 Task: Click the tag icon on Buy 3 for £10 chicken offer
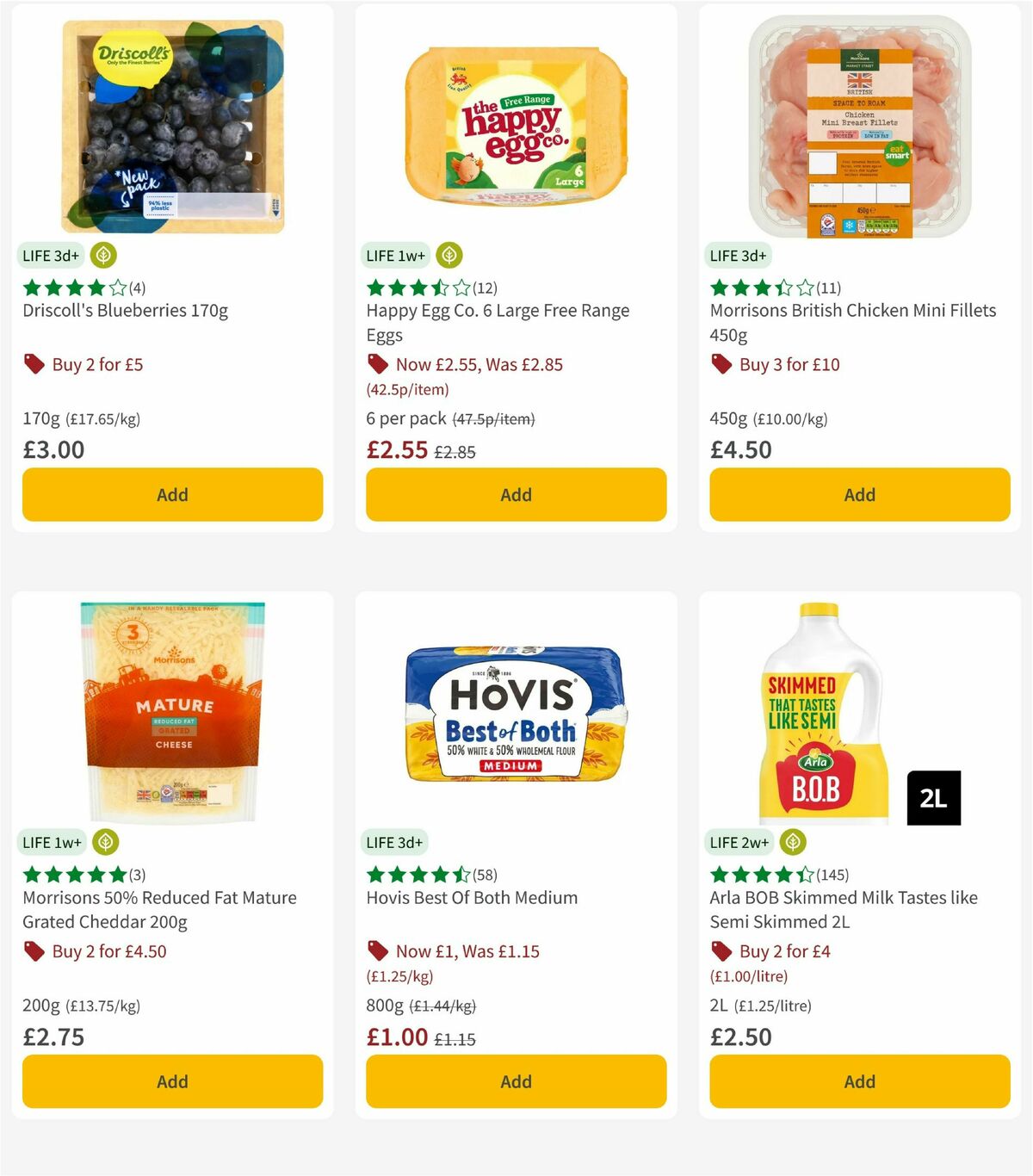pos(721,364)
